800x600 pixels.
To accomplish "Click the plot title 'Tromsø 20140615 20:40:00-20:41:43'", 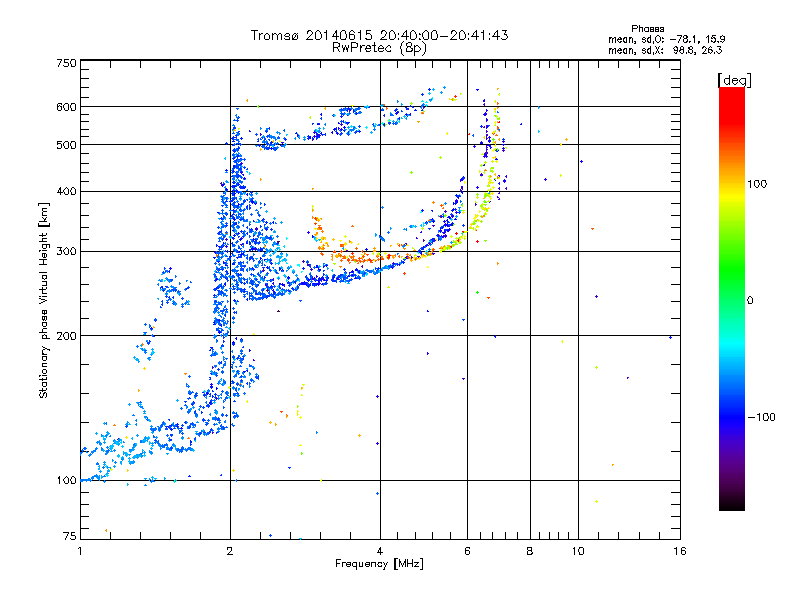I will click(380, 35).
